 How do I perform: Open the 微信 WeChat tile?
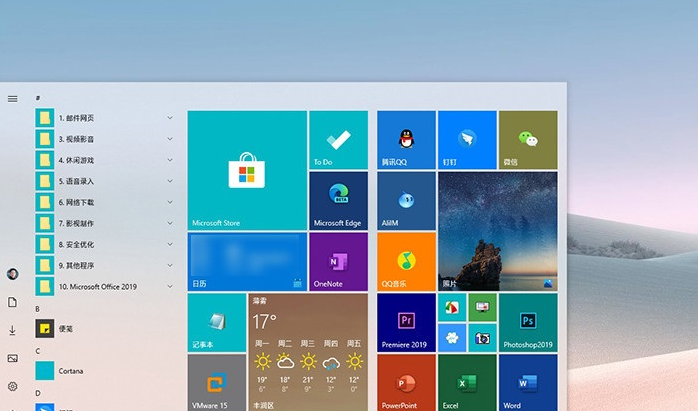(x=528, y=140)
